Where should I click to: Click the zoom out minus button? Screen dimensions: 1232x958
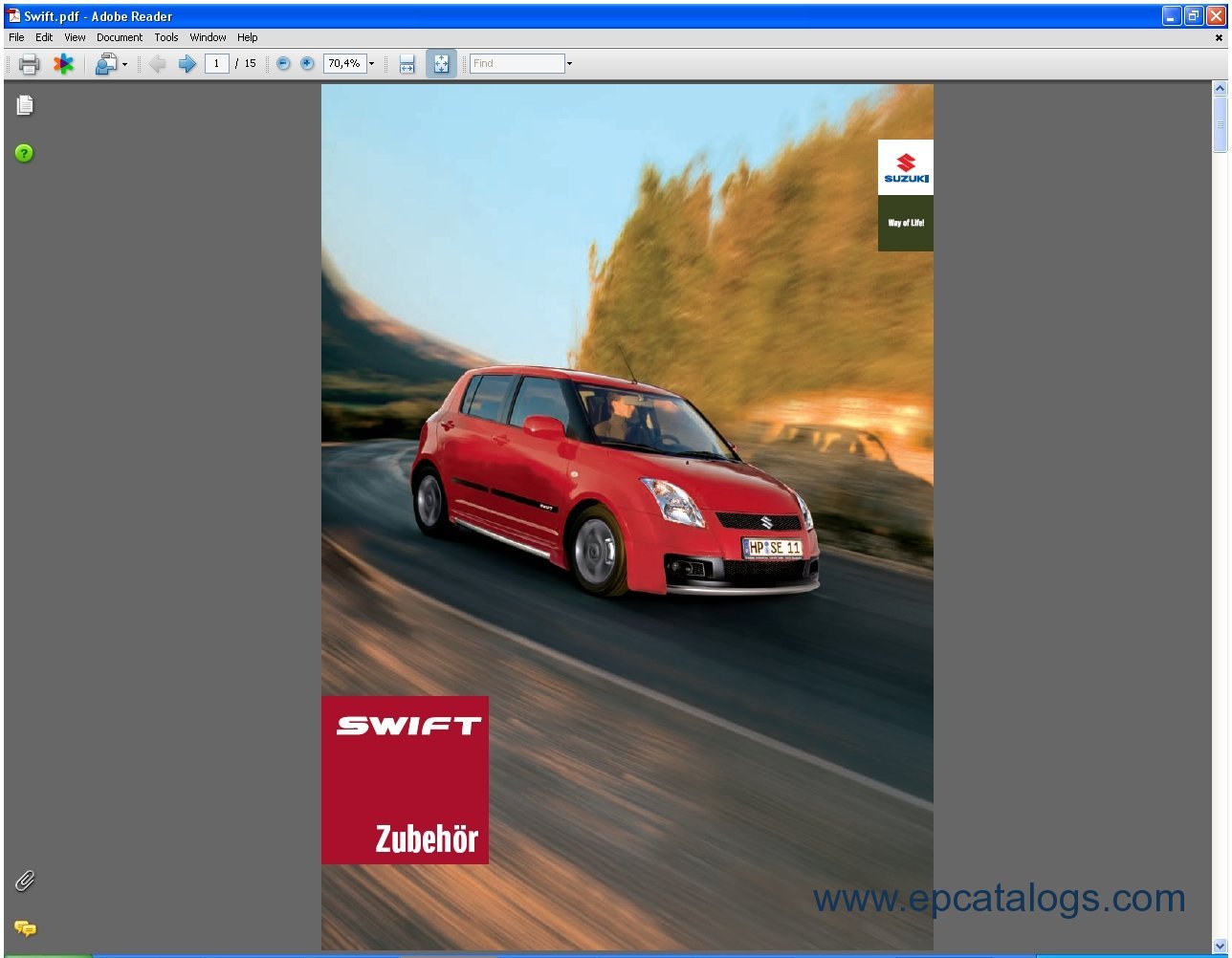click(283, 64)
